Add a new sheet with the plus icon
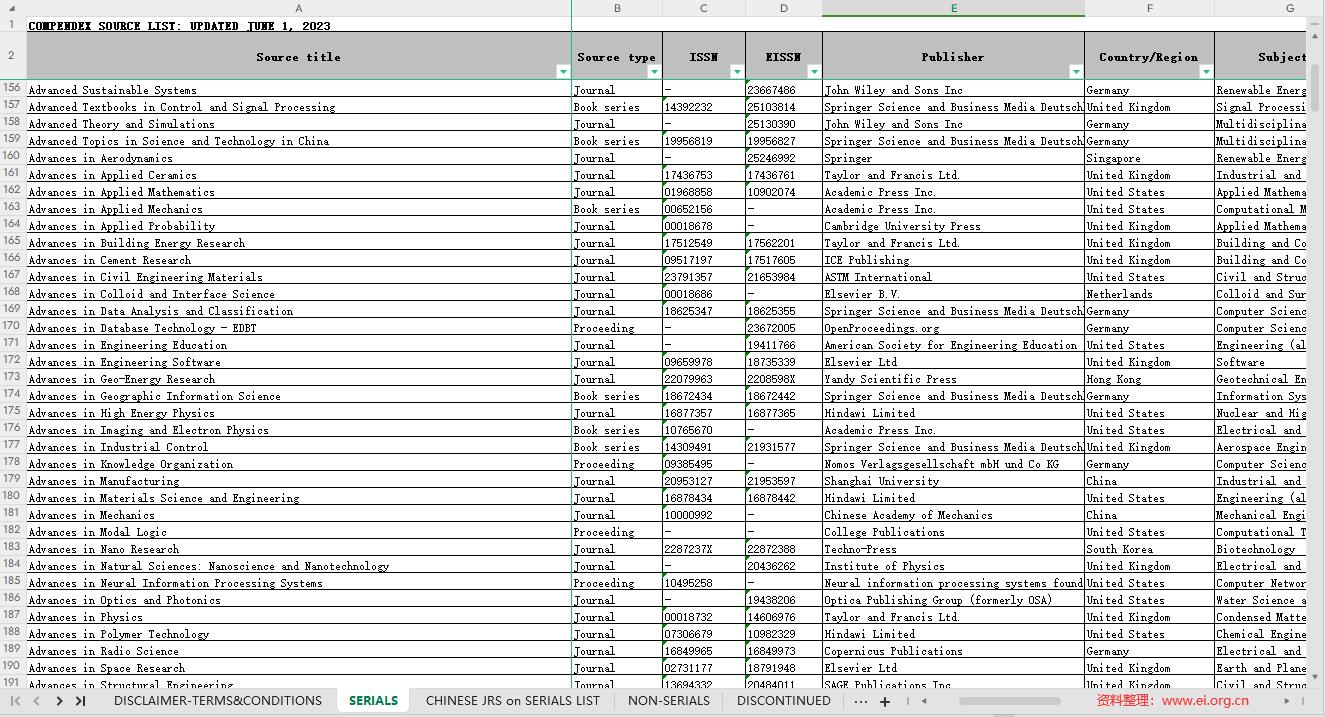This screenshot has height=717, width=1325. [x=885, y=701]
